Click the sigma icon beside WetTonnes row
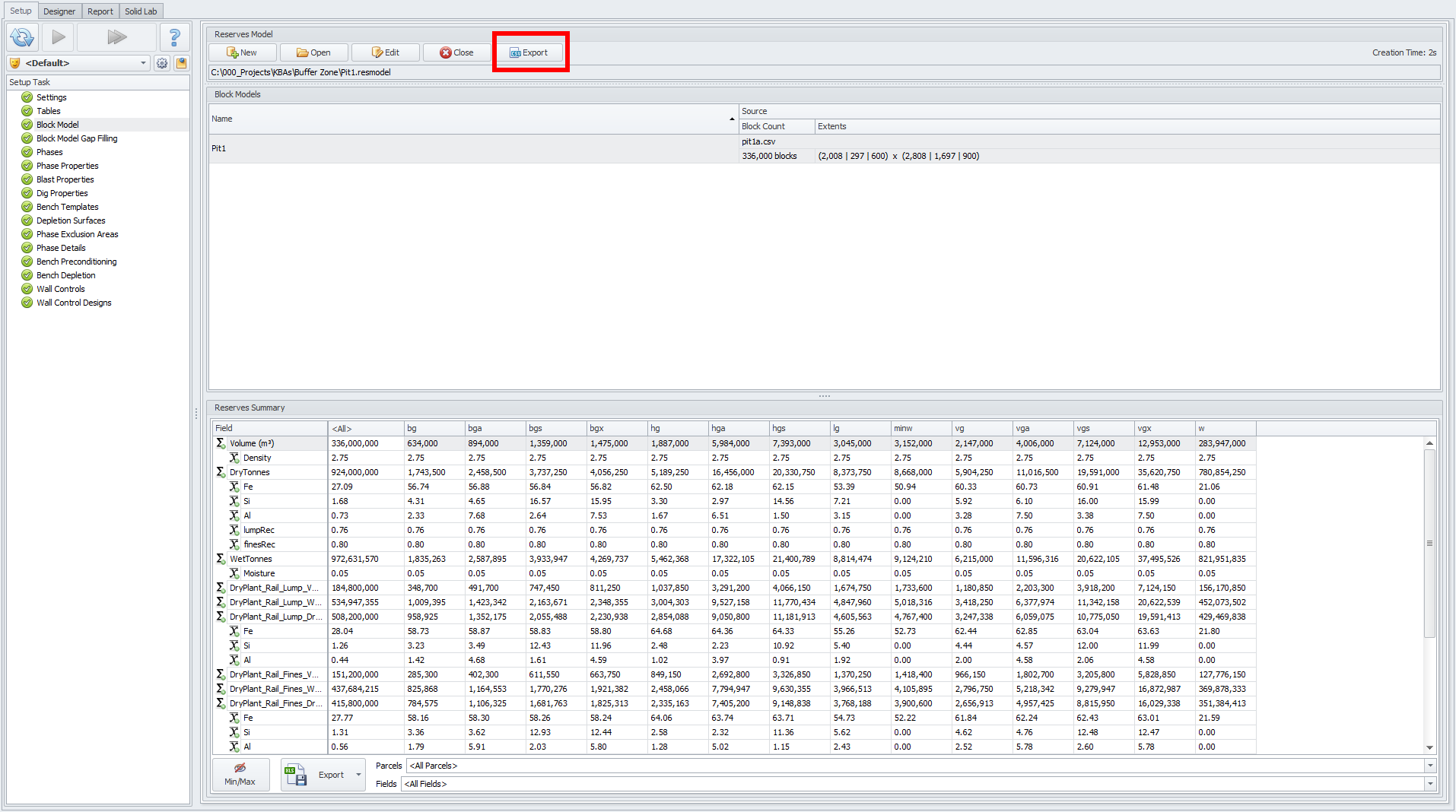The height and width of the screenshot is (812, 1456). 220,559
